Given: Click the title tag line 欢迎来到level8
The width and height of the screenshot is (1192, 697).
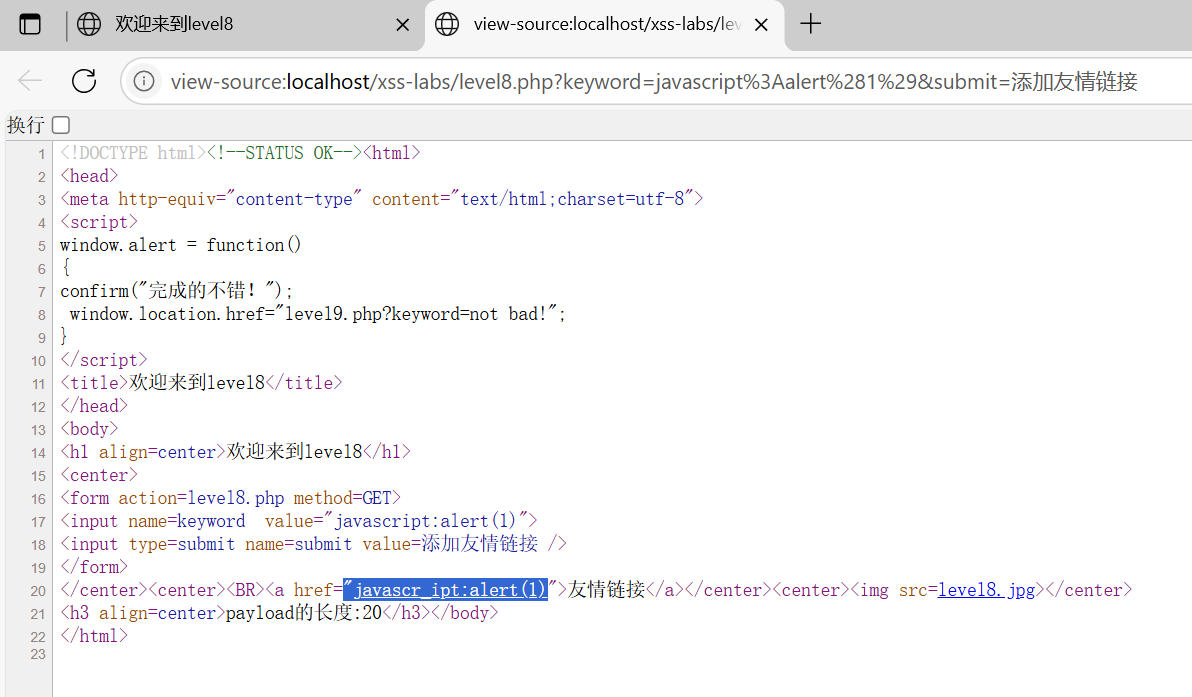Looking at the screenshot, I should pos(201,382).
